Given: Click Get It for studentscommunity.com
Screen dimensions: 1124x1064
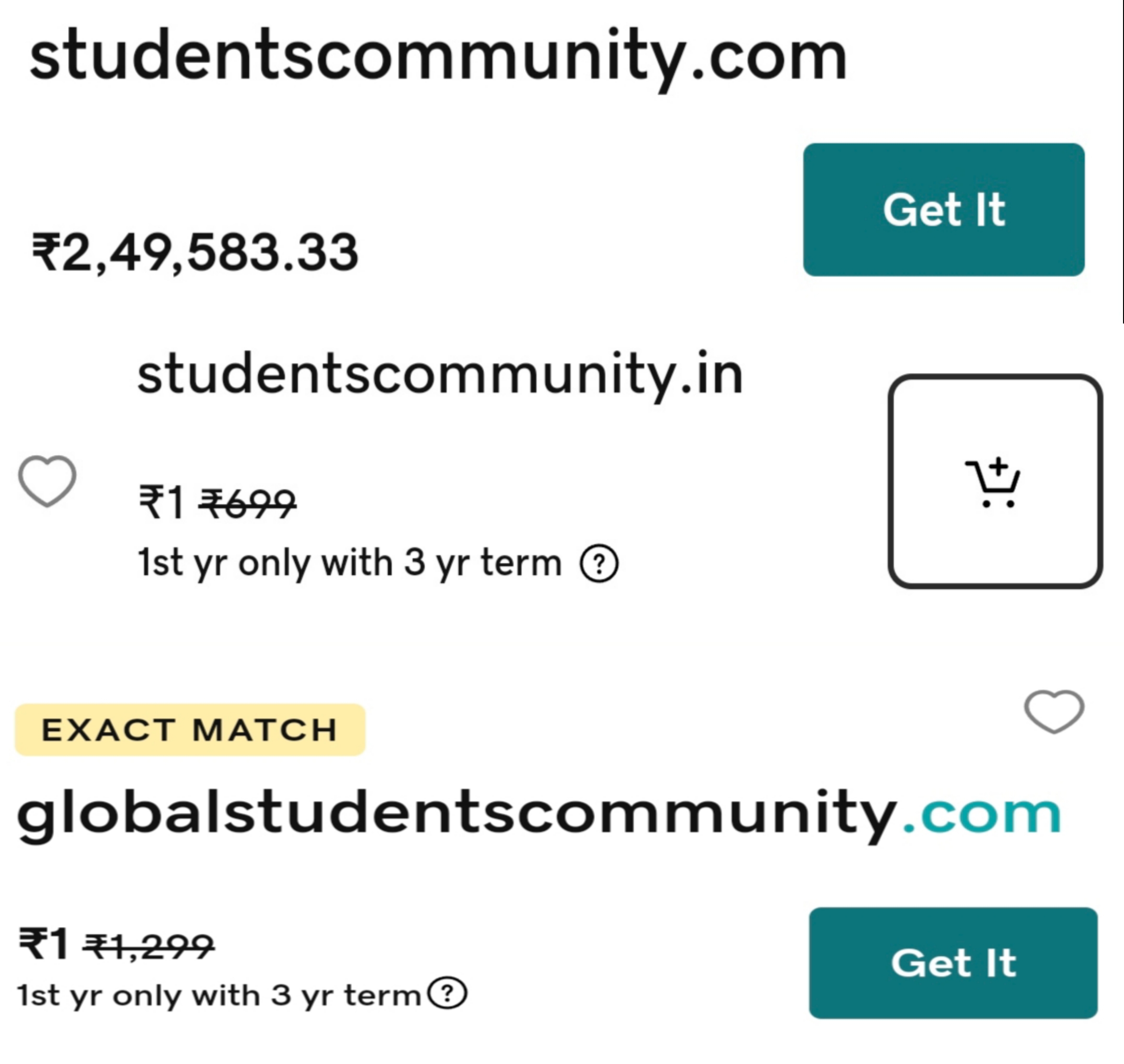Looking at the screenshot, I should tap(944, 209).
